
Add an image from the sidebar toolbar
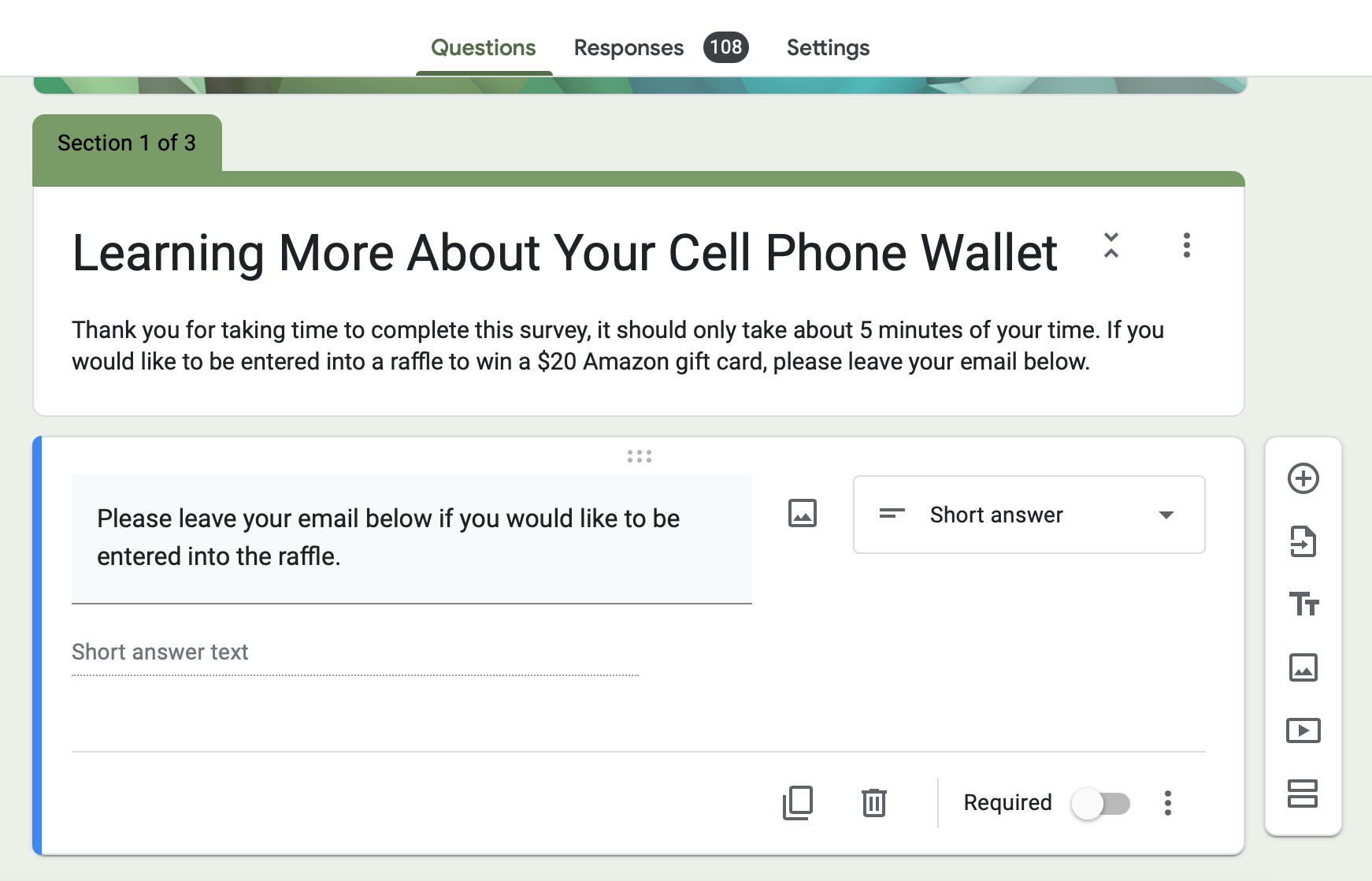pos(1303,667)
